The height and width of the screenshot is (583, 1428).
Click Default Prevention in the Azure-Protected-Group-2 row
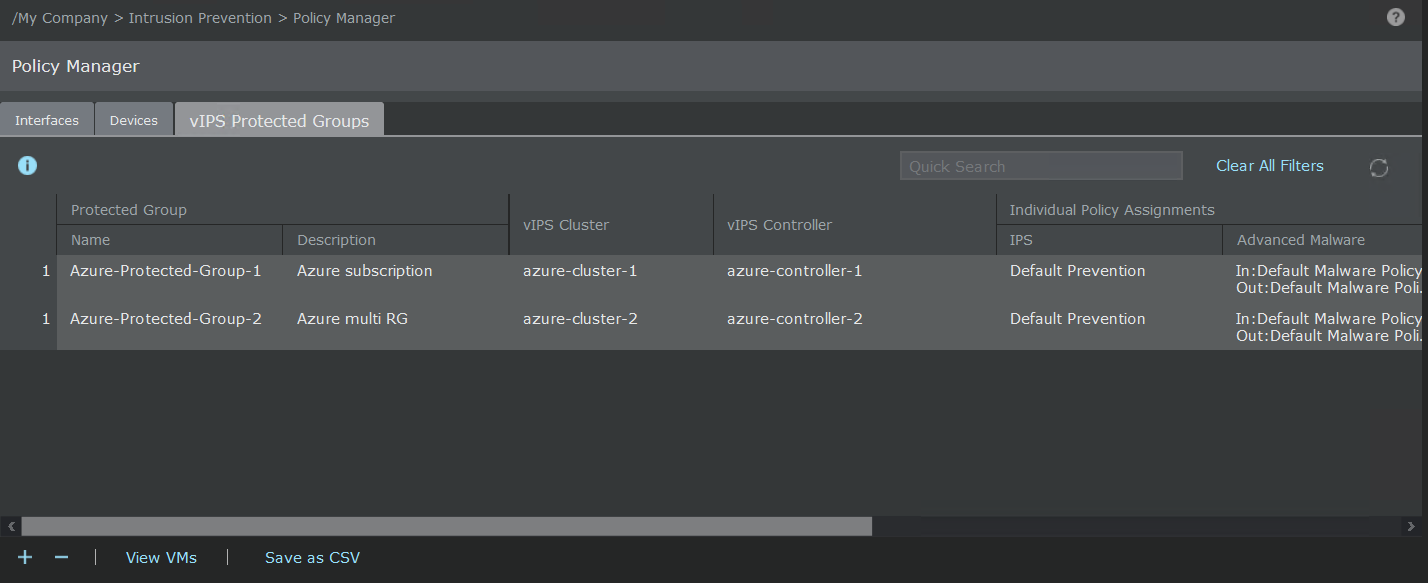point(1078,319)
